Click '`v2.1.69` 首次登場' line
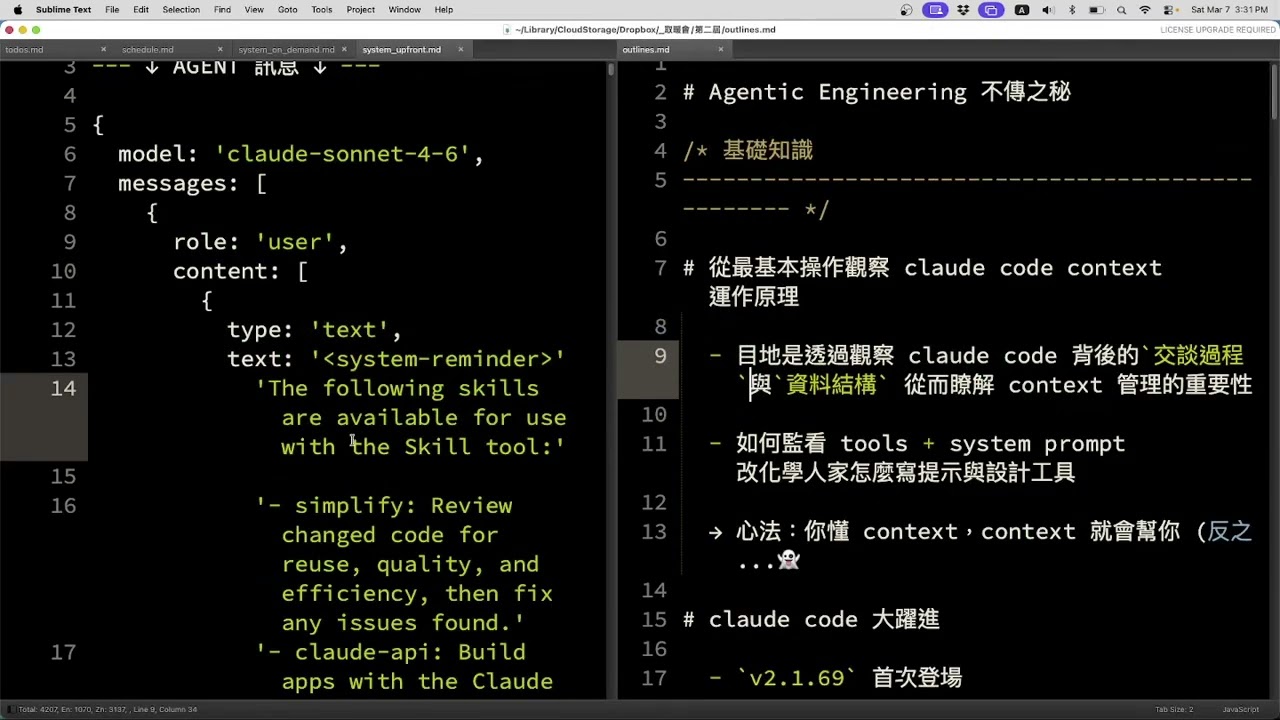 pyautogui.click(x=835, y=679)
